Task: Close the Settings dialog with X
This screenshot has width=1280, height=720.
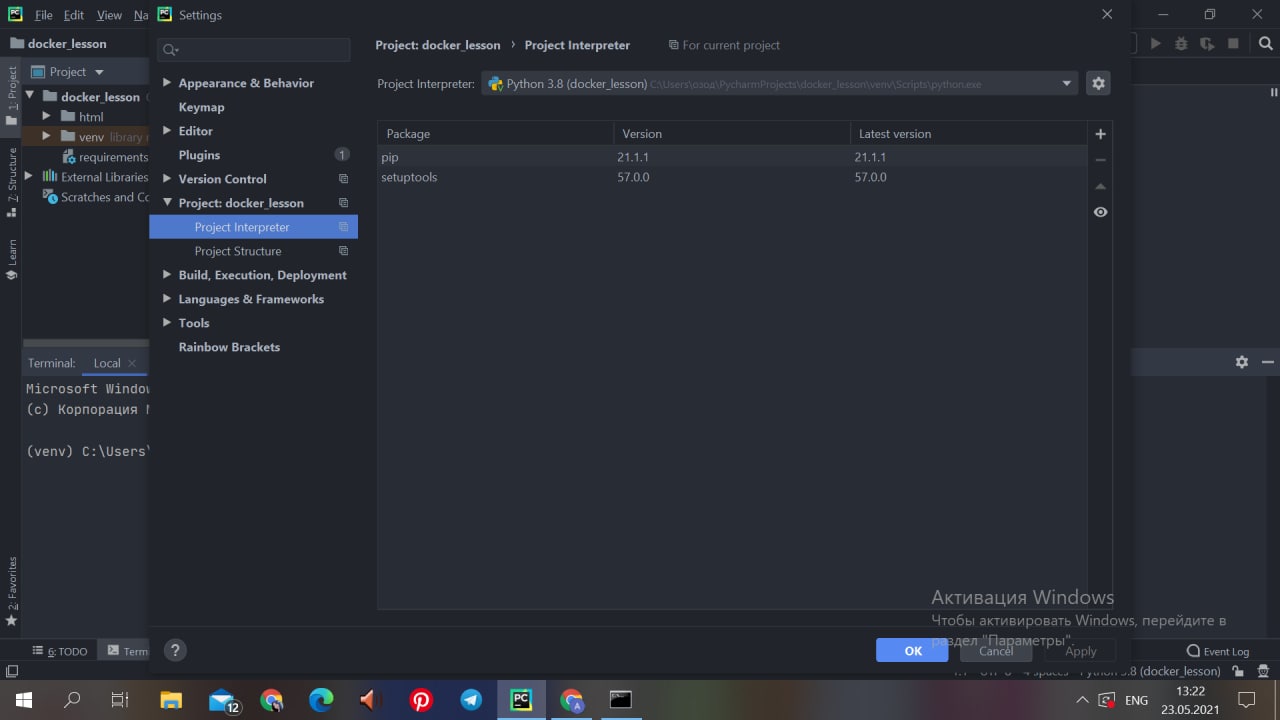Action: [x=1107, y=15]
